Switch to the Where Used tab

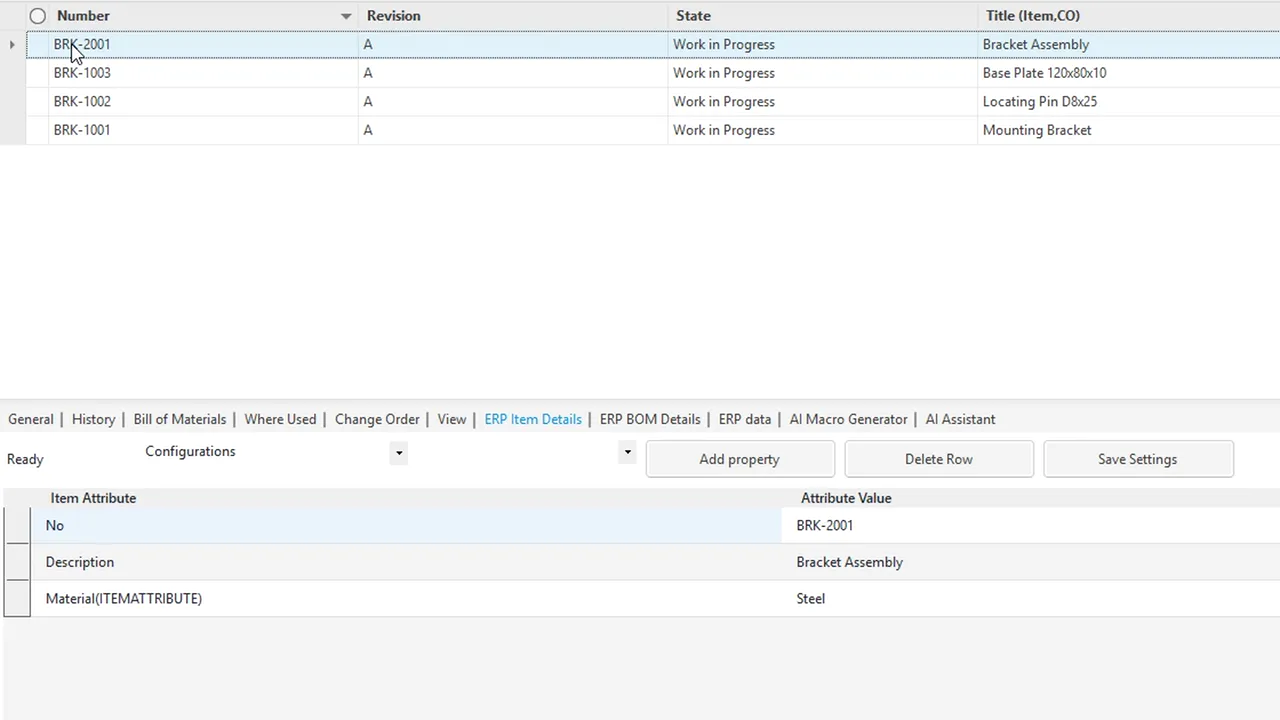(x=280, y=419)
